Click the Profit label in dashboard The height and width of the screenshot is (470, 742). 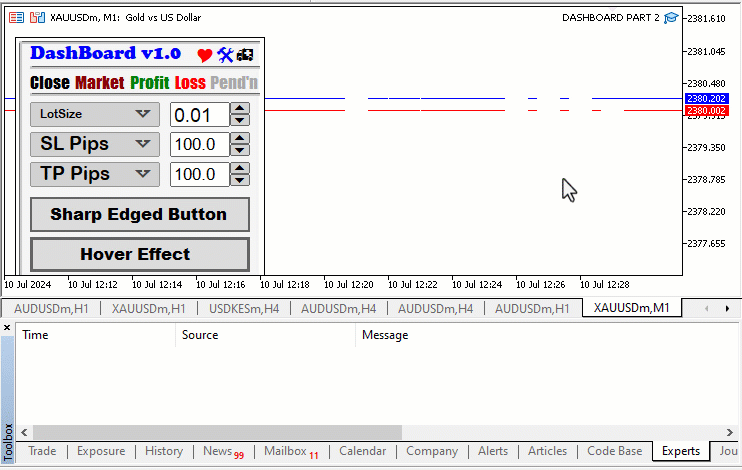tap(150, 83)
